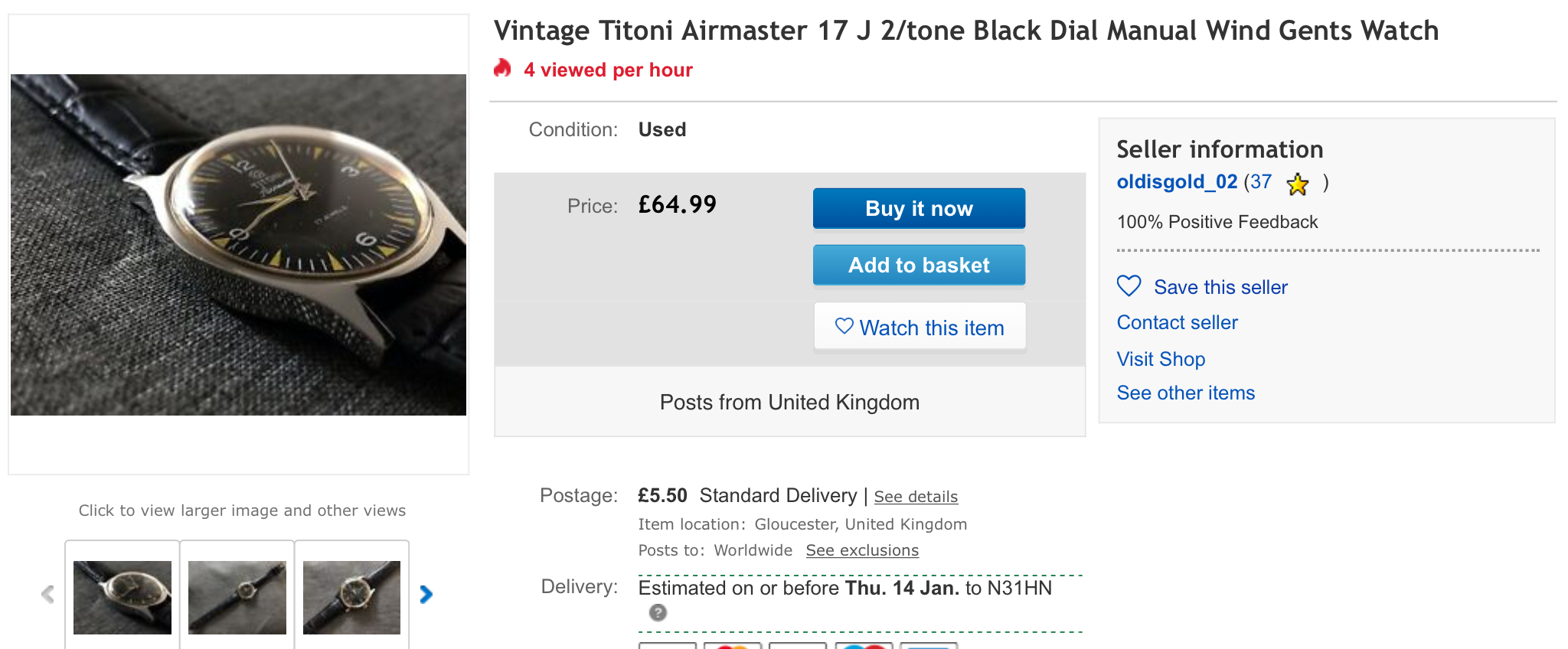Open the seller's 37 feedback score

coord(1261,182)
